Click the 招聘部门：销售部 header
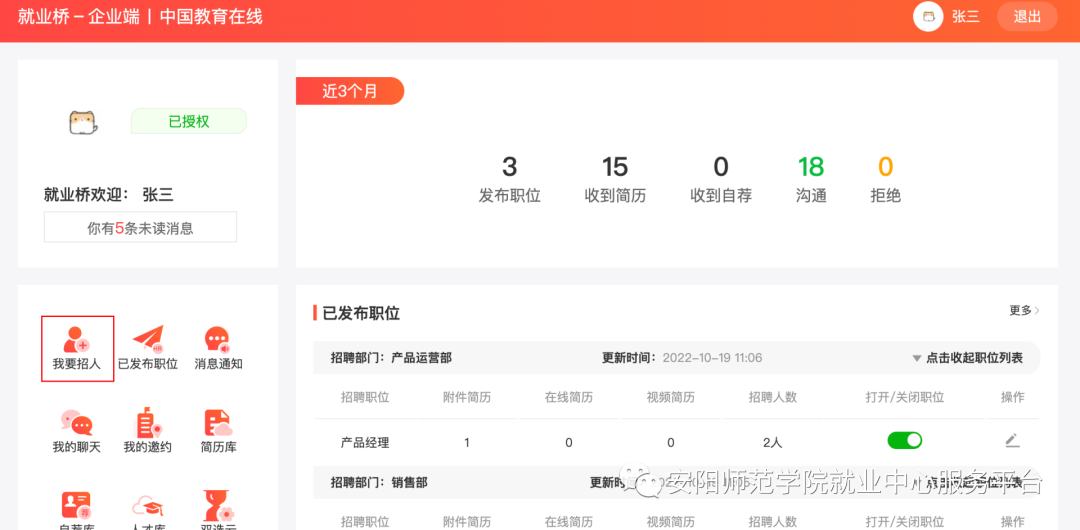This screenshot has width=1080, height=530. [379, 483]
